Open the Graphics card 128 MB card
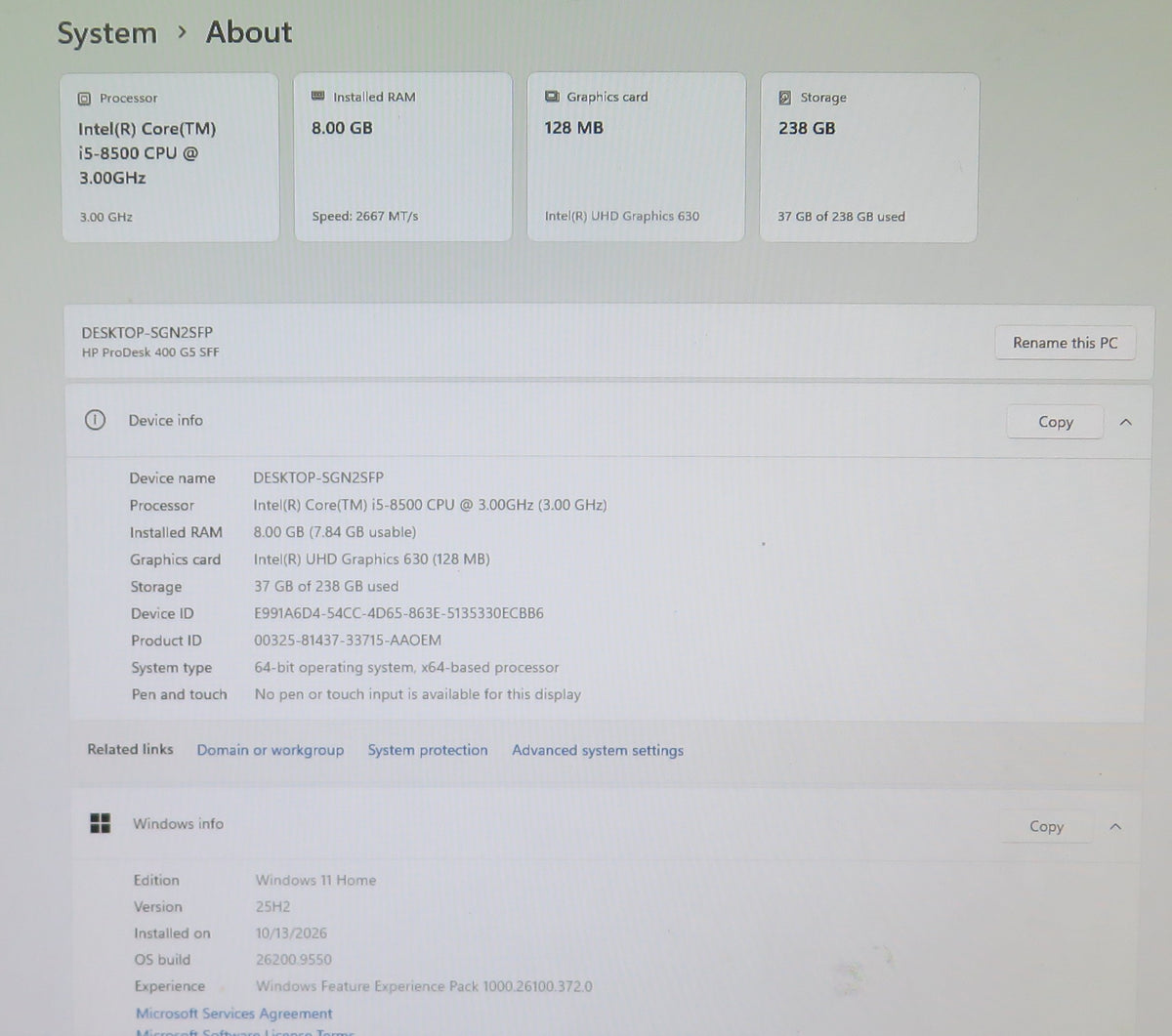Screen dimensions: 1172x1036 point(636,157)
